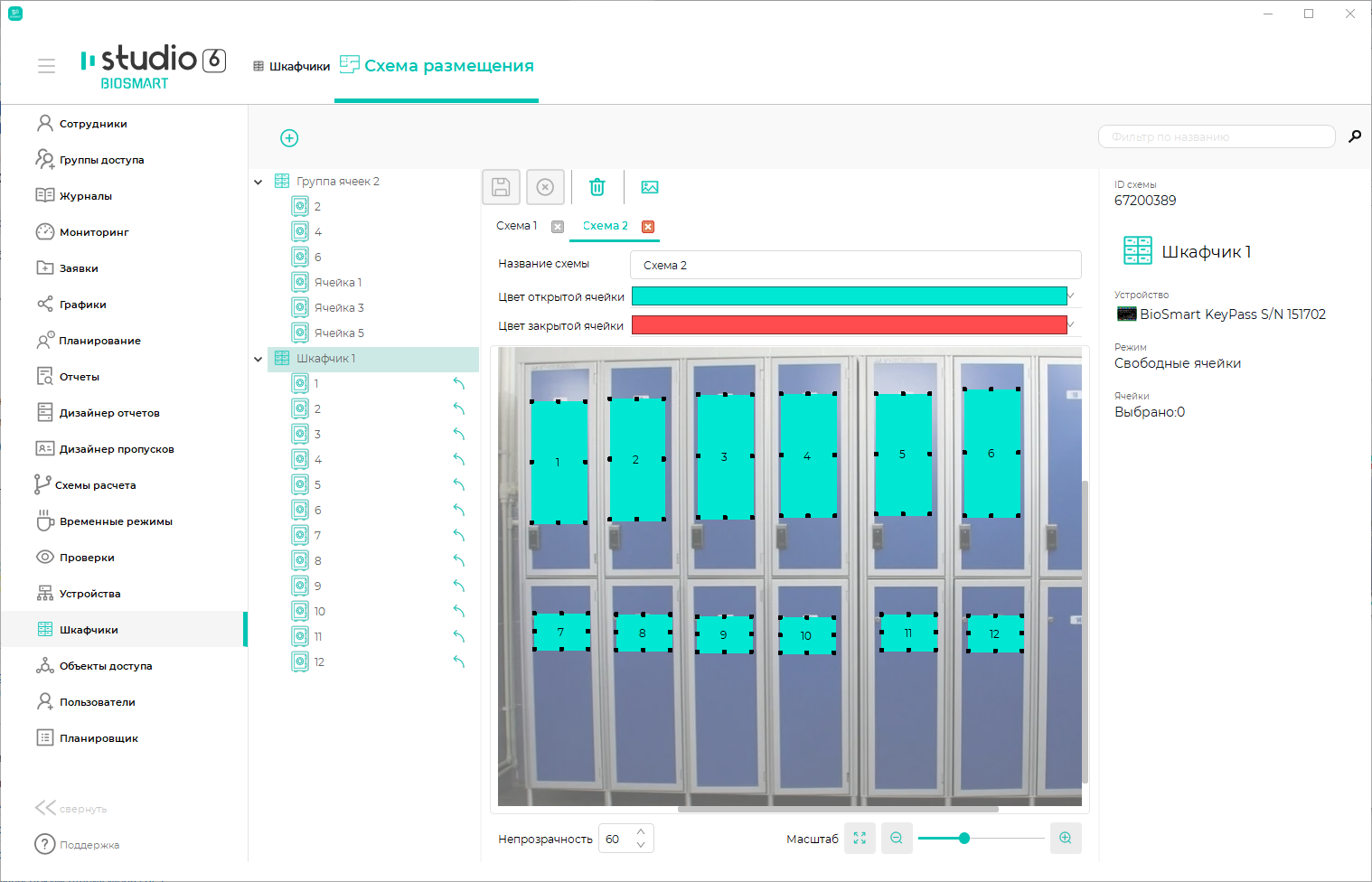This screenshot has width=1372, height=882.
Task: Open the closed-cell color dropdown arrow
Action: pyautogui.click(x=1072, y=324)
